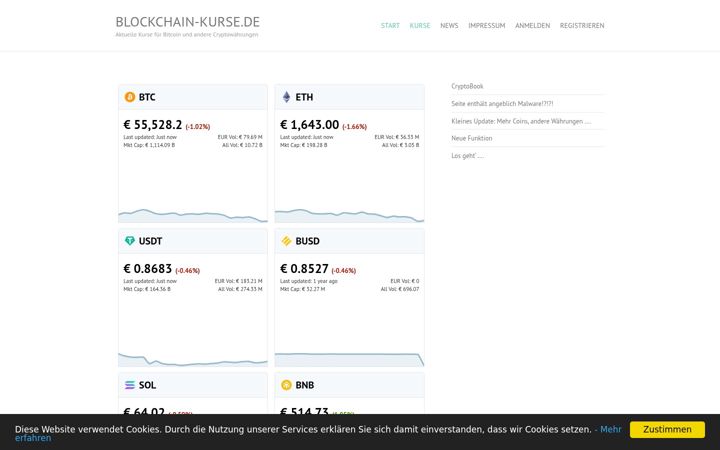Image resolution: width=720 pixels, height=450 pixels.
Task: Go to the NEWS page
Action: click(449, 26)
